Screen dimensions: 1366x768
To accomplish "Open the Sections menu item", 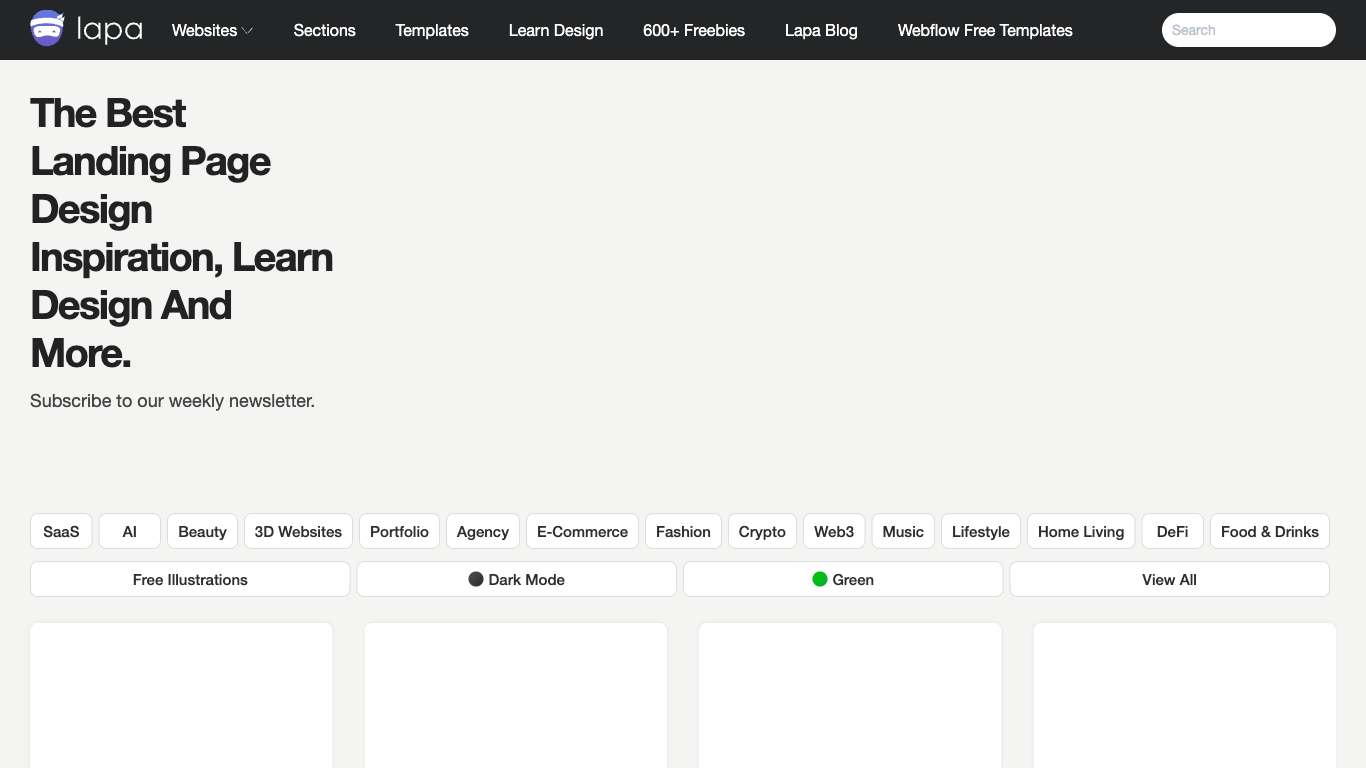I will tap(324, 30).
